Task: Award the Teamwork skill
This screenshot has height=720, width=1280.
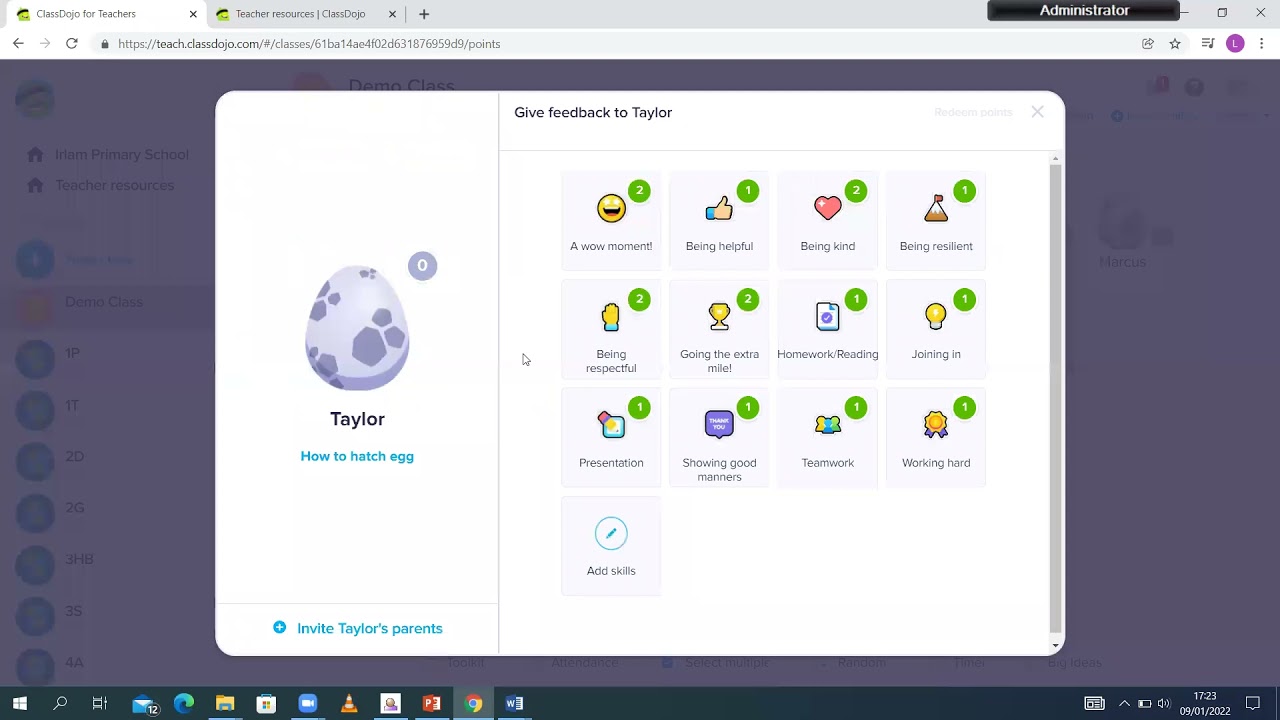Action: 827,437
